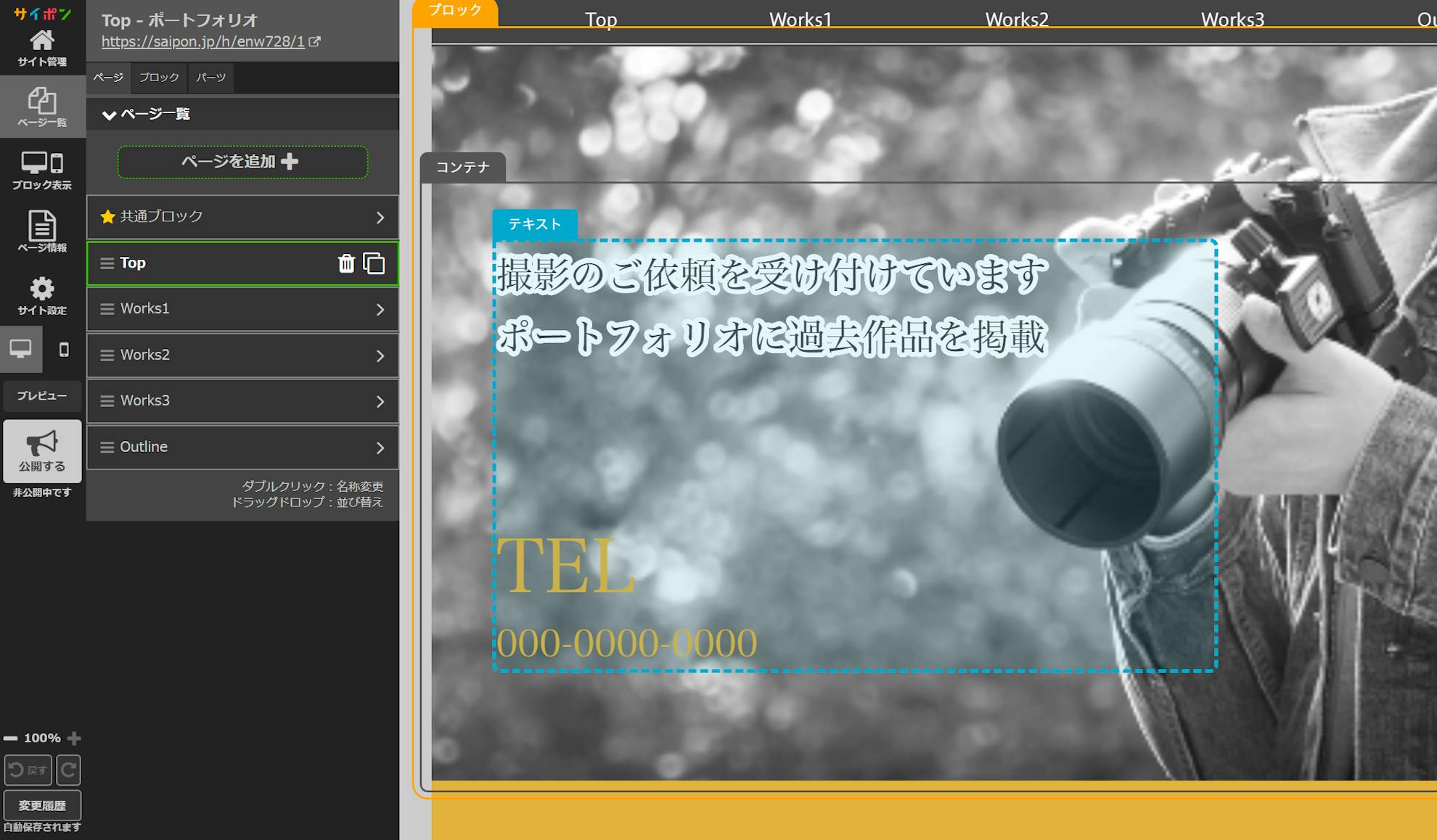Click 公開する megaphone button
1437x840 pixels.
pos(42,451)
